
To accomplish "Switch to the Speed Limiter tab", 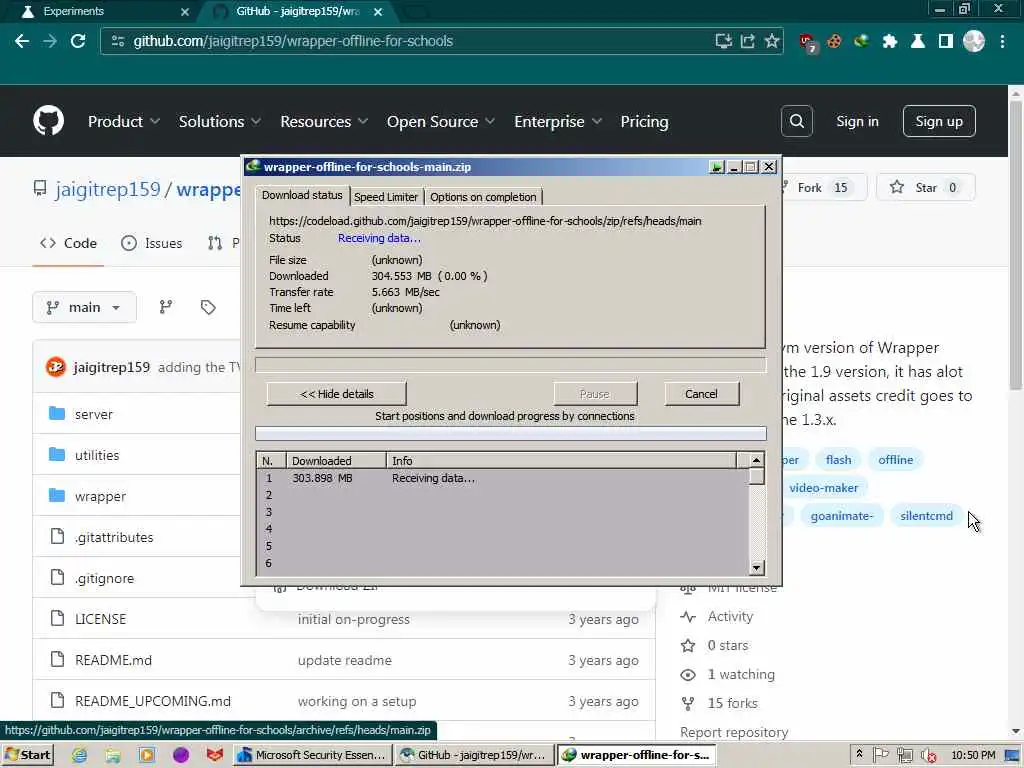I will click(385, 197).
